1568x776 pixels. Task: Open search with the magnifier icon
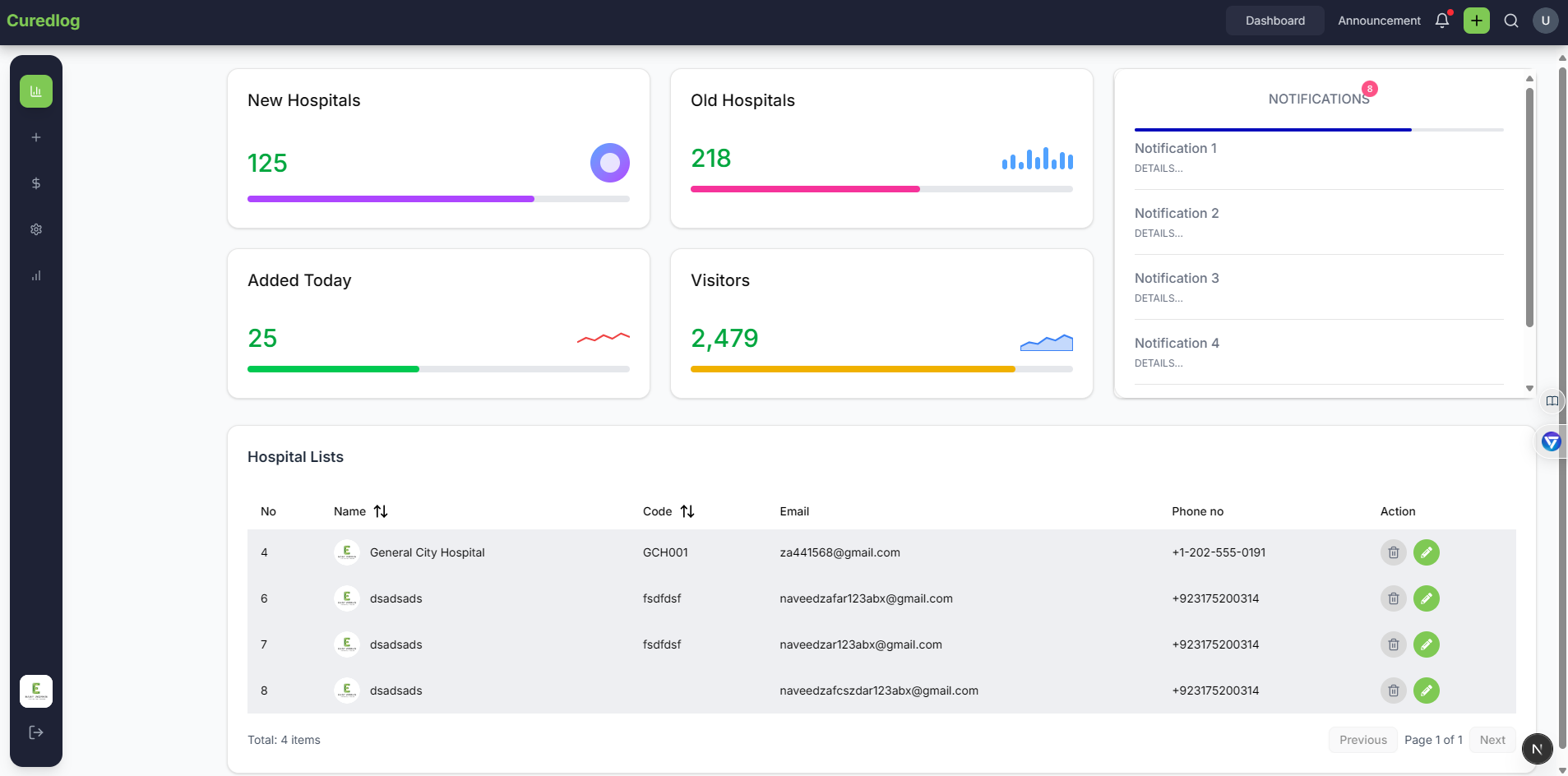(x=1511, y=21)
